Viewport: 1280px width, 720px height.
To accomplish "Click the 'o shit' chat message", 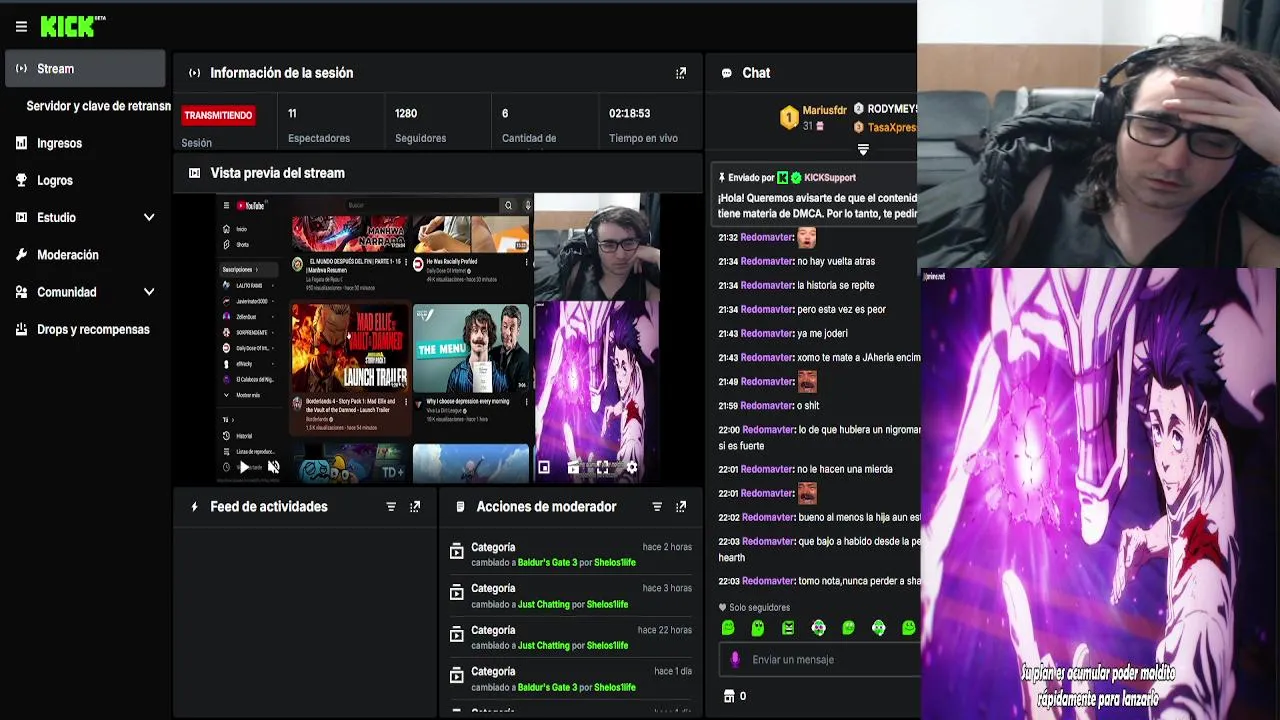I will (x=808, y=406).
